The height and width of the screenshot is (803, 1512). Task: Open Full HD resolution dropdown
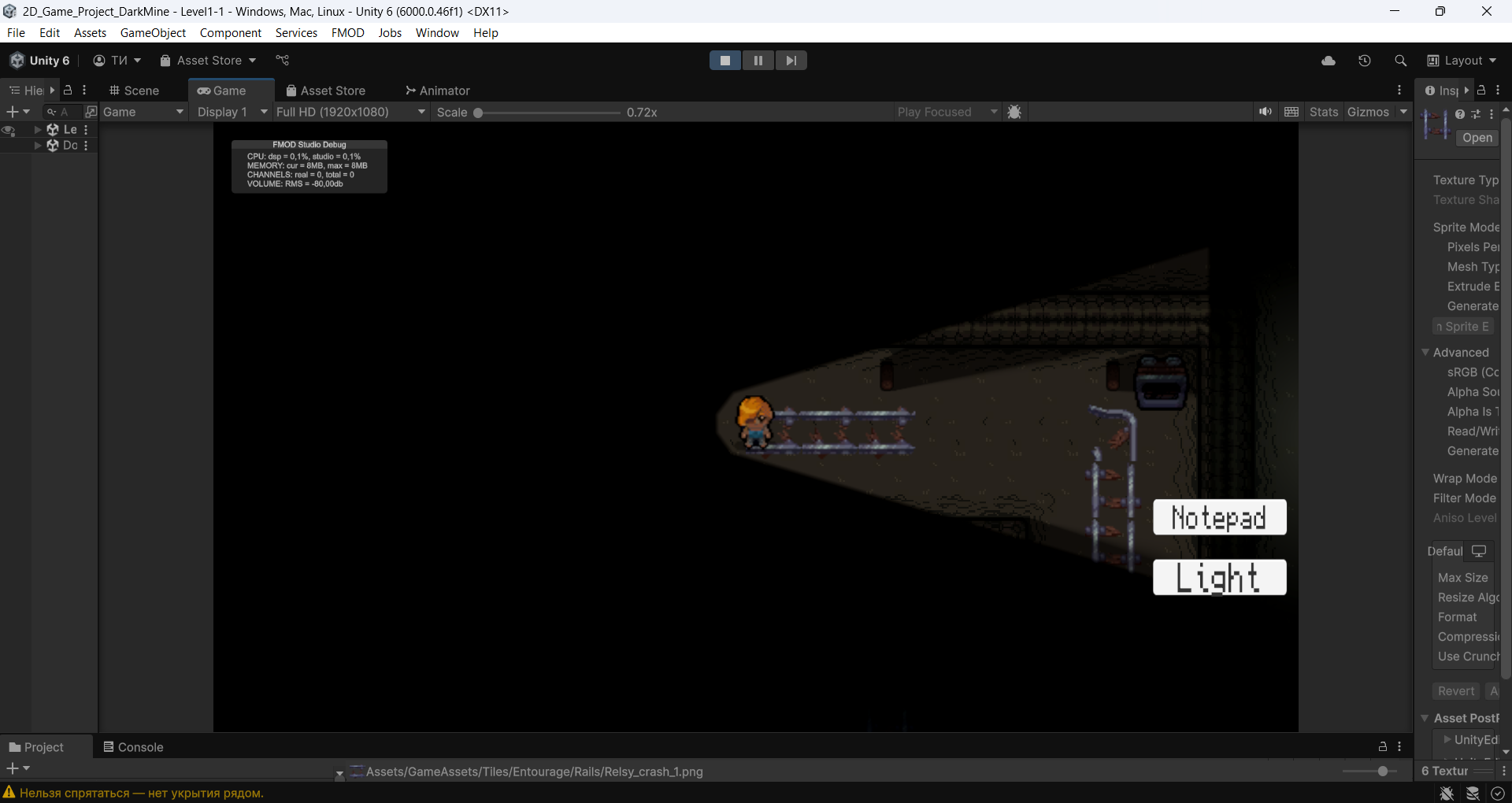click(x=350, y=112)
